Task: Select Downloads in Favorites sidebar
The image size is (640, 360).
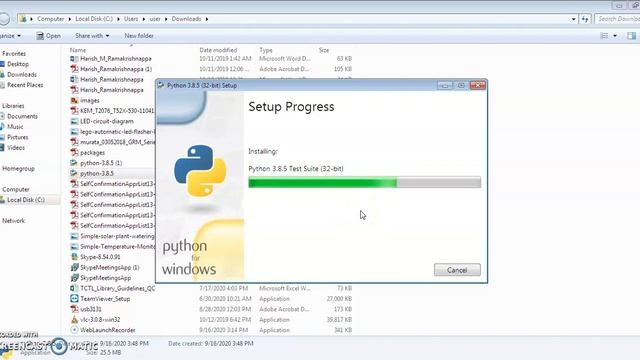Action: point(22,75)
